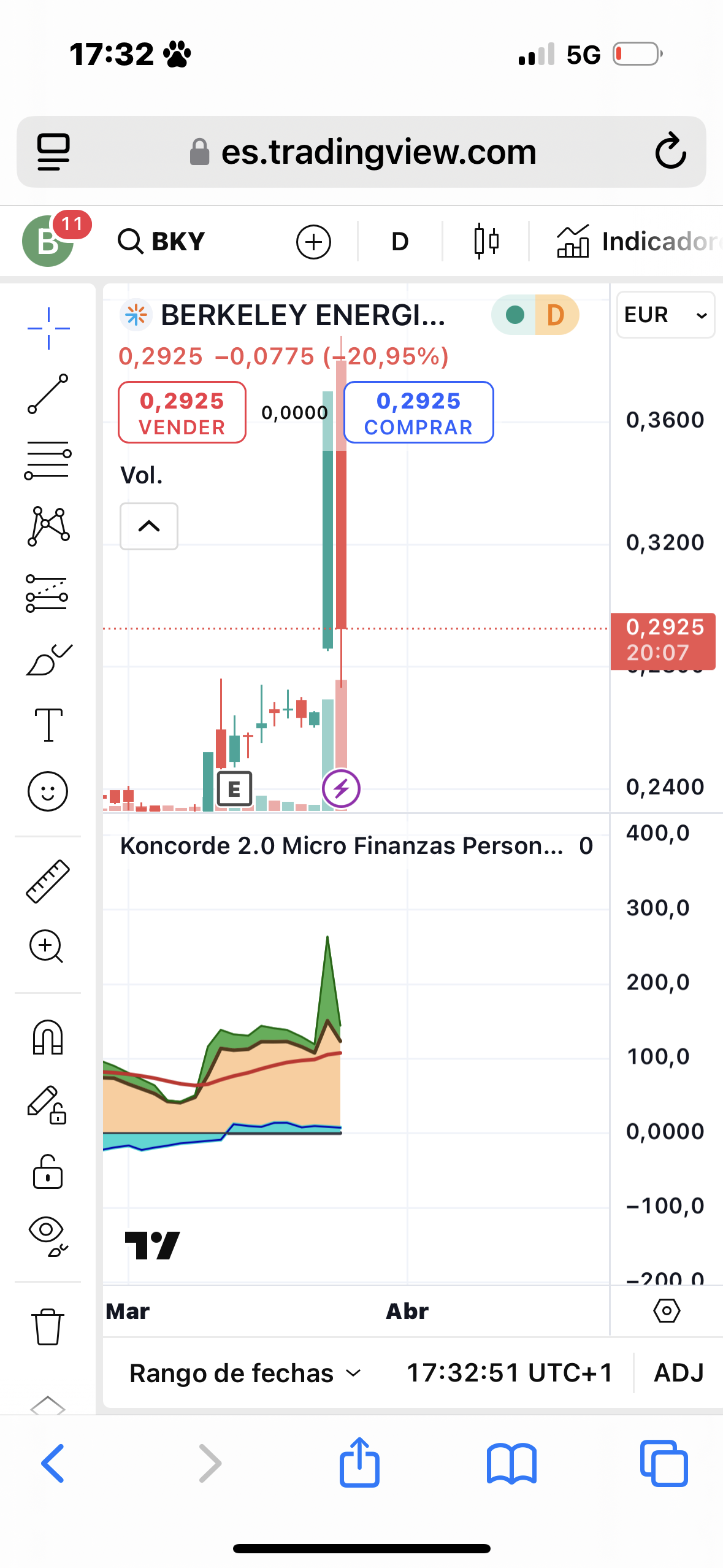The image size is (723, 1568).
Task: Open the emoji icons tool
Action: tap(48, 791)
